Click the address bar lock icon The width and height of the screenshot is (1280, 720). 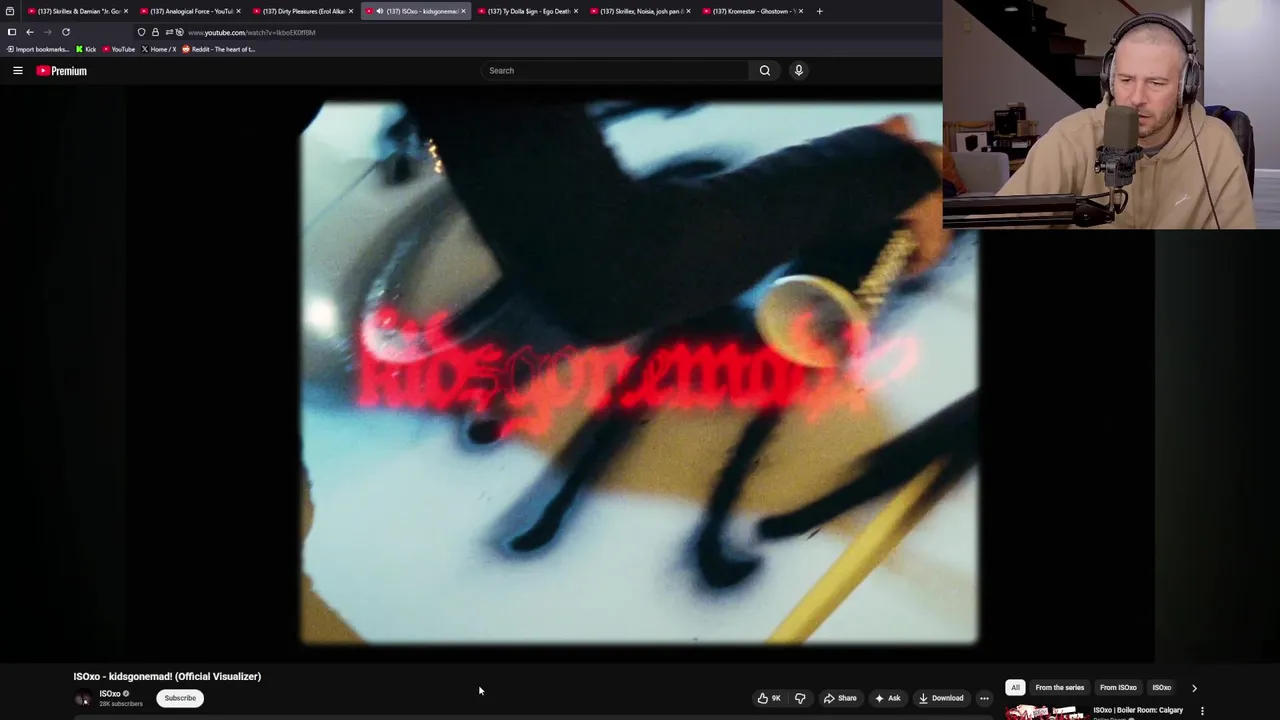155,32
